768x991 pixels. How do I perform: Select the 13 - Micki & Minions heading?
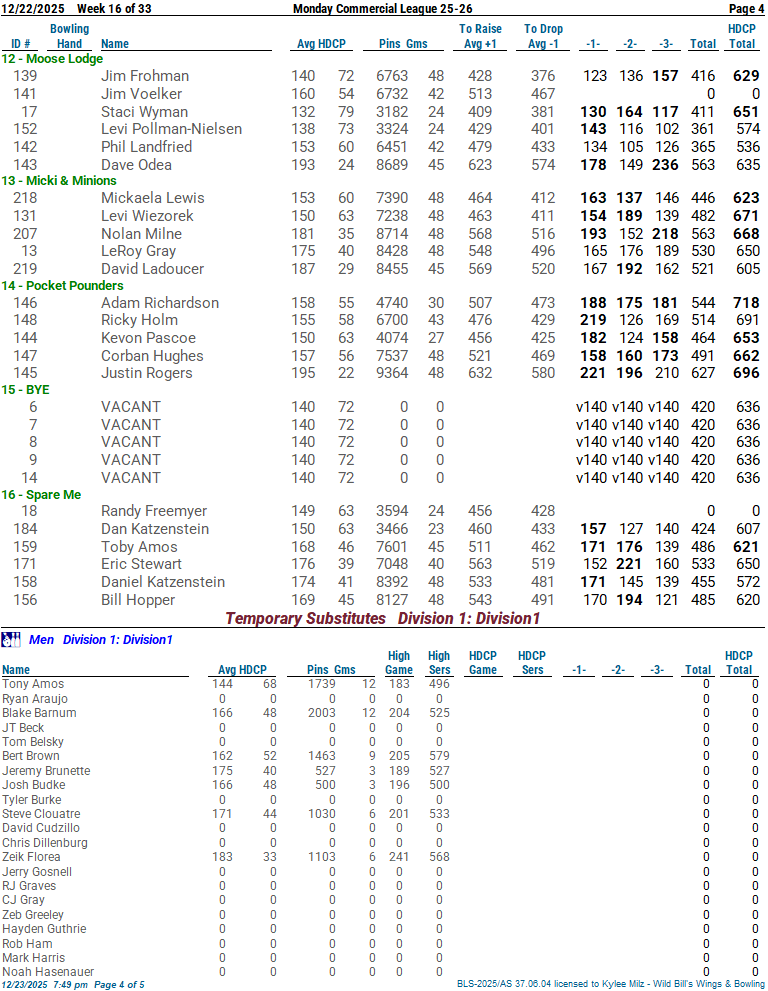coord(59,181)
